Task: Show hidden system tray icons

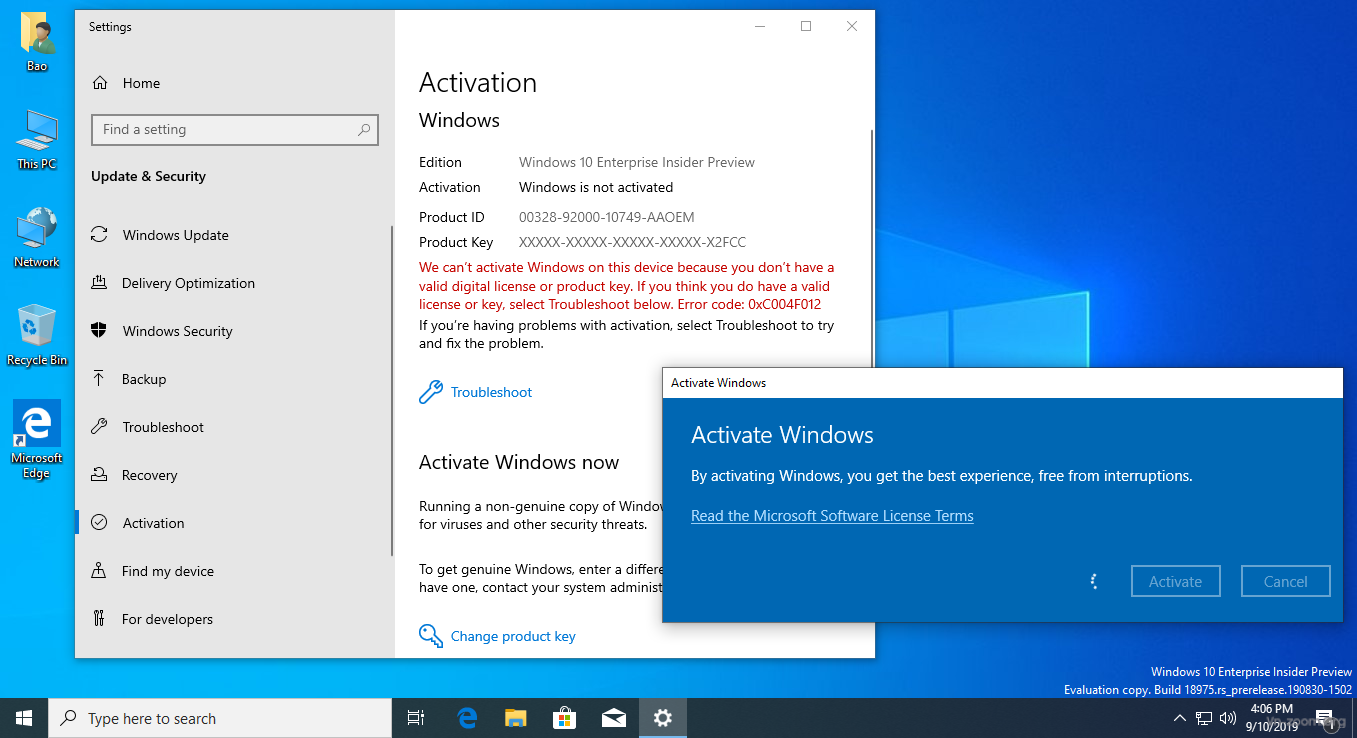Action: point(1180,718)
